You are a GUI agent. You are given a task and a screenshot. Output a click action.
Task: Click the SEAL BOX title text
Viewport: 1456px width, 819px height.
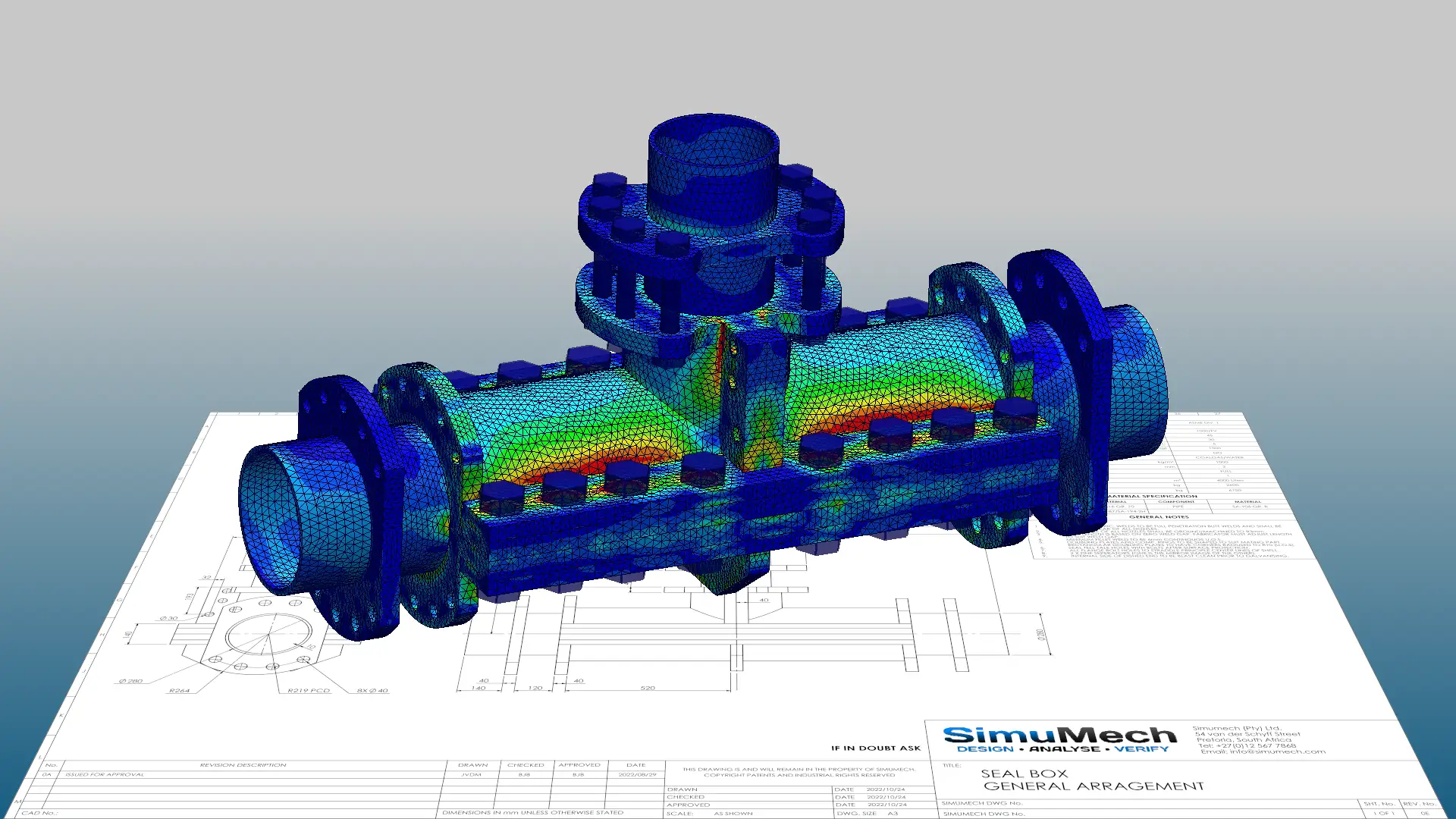[1024, 773]
